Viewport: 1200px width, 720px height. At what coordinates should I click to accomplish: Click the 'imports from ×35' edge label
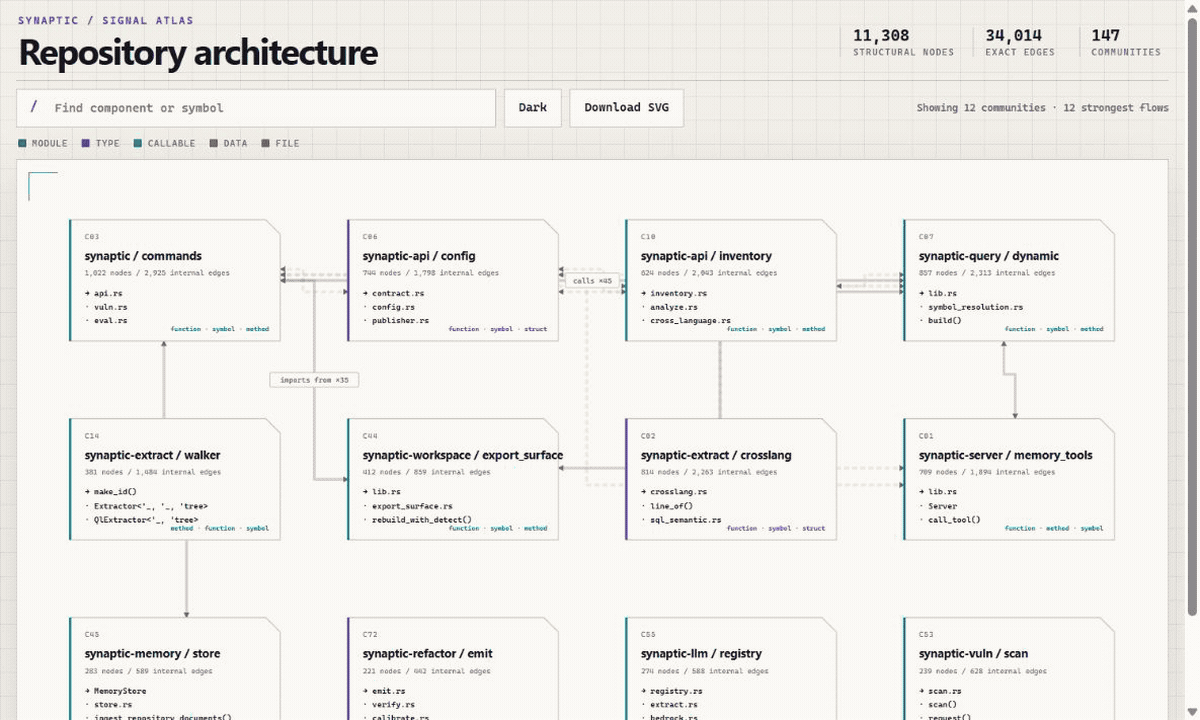click(315, 380)
